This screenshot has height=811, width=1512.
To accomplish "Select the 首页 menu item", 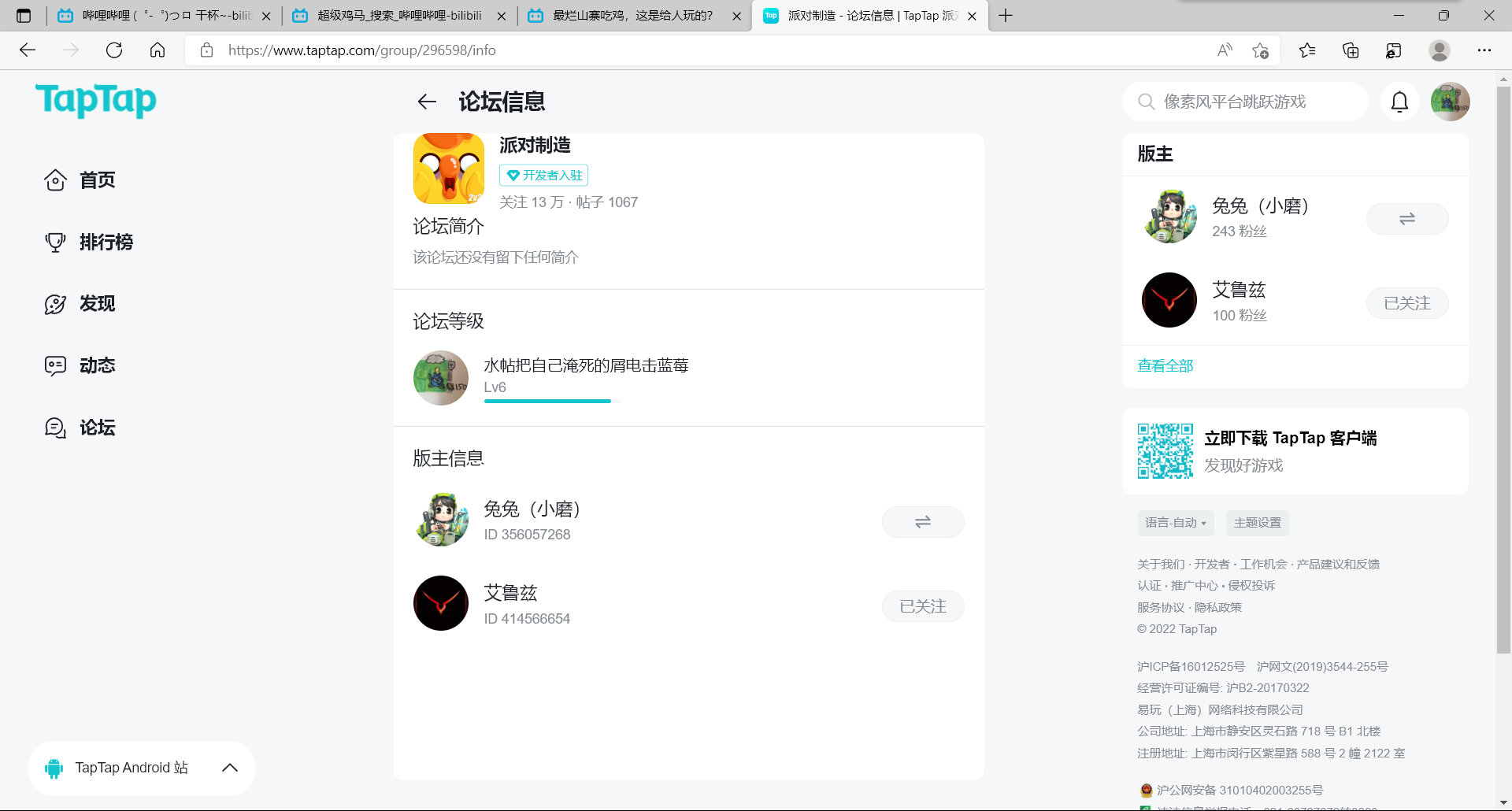I will 98,180.
